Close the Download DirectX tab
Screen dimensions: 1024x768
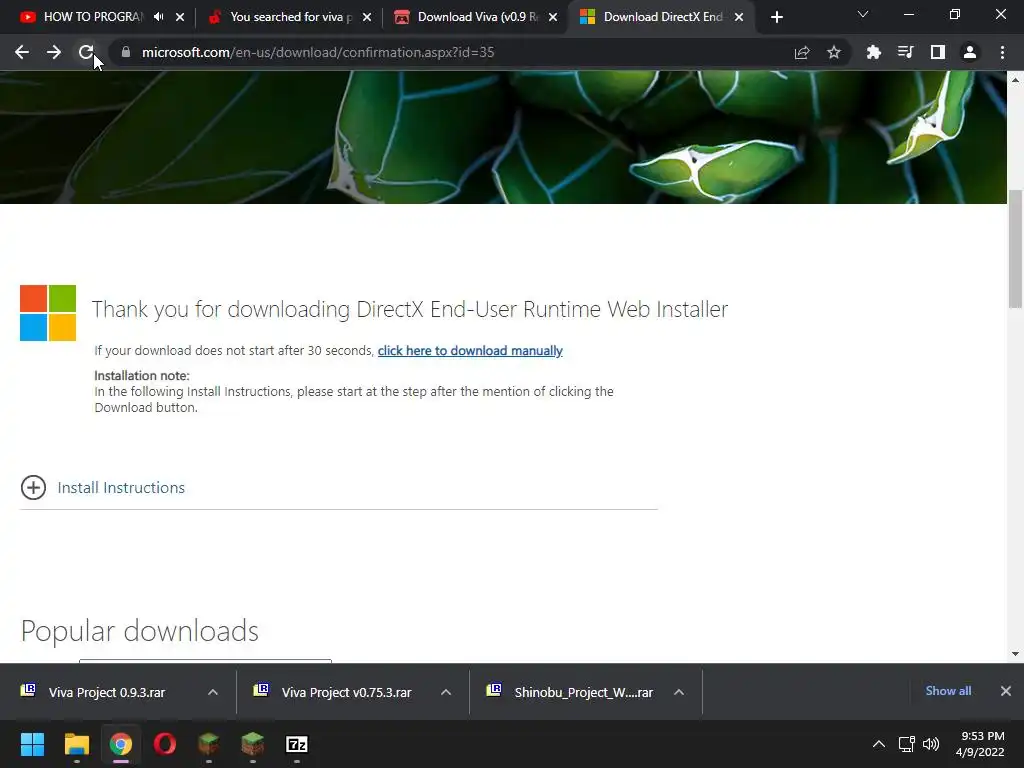point(739,18)
